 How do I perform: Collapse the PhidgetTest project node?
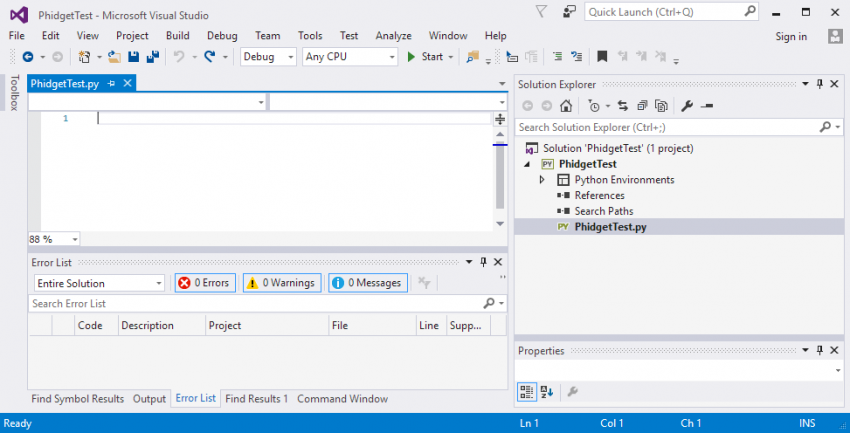tap(527, 164)
